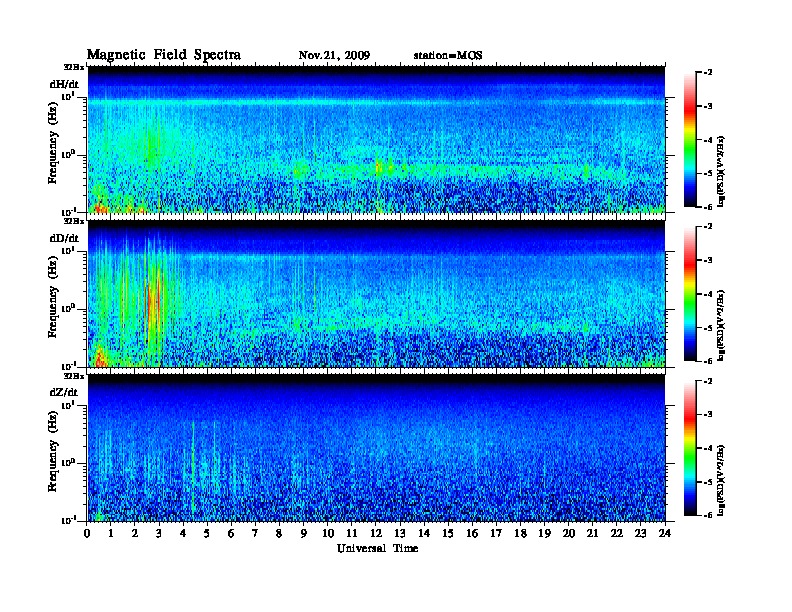
Task: Click hour tick label "21" on time axis
Action: pyautogui.click(x=592, y=533)
